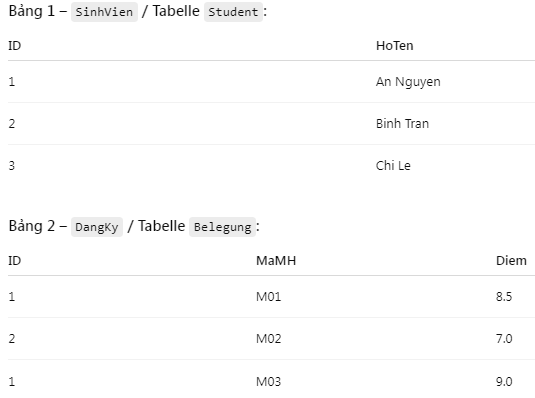This screenshot has width=535, height=398.
Task: Click the DangKy code label
Action: click(97, 227)
